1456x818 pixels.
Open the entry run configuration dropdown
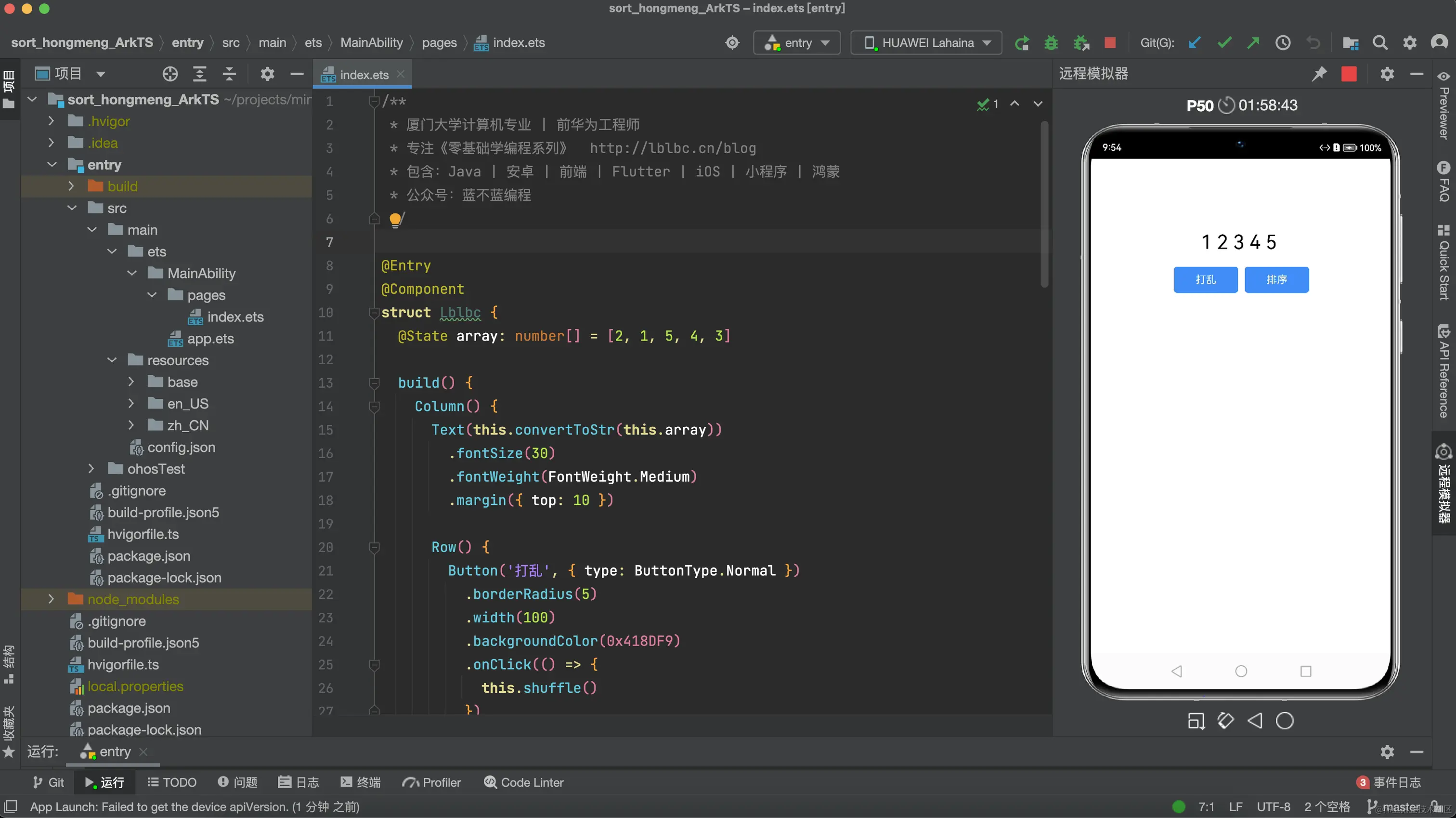(x=796, y=43)
